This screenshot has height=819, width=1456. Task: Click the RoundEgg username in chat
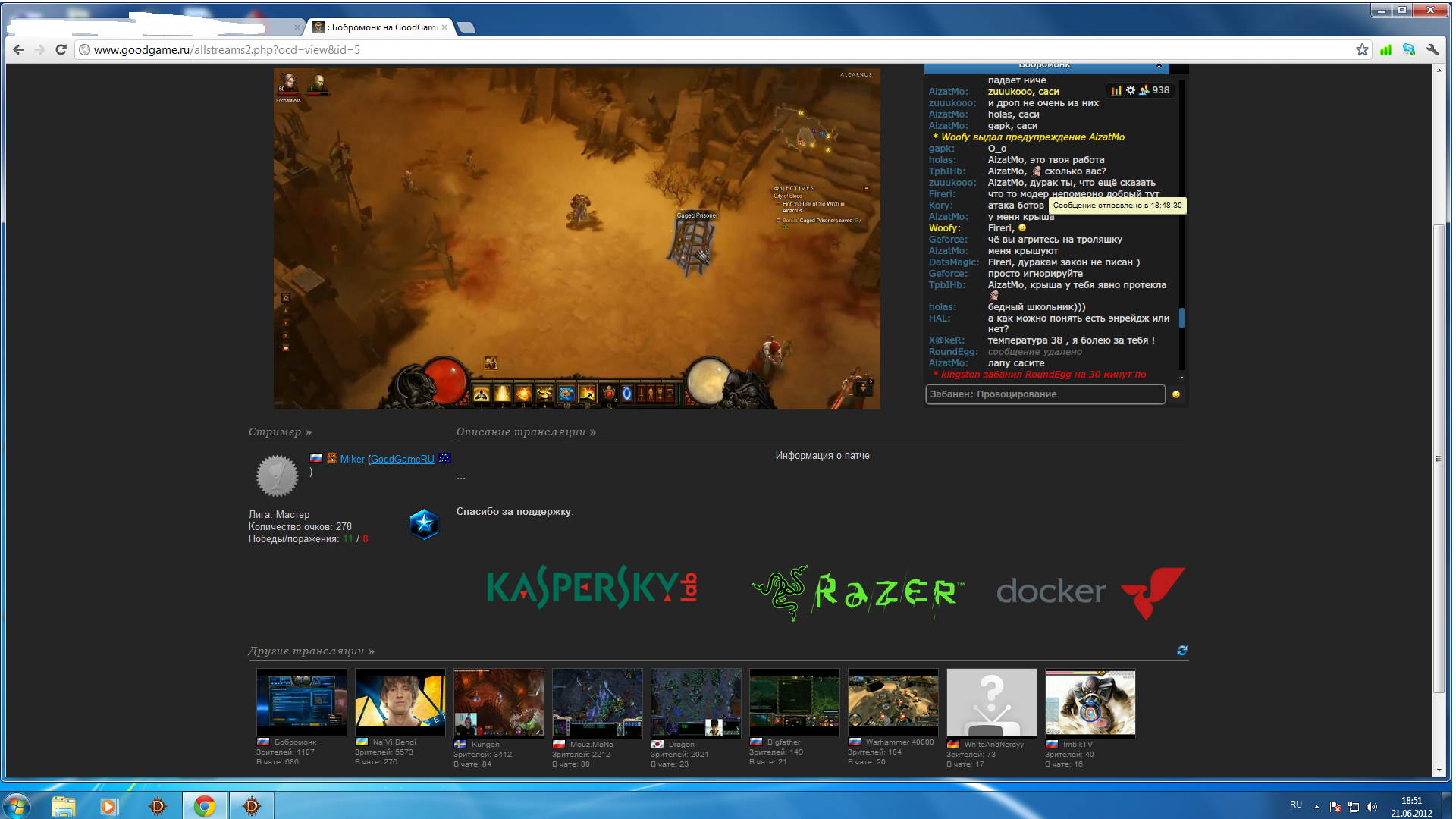pos(953,352)
